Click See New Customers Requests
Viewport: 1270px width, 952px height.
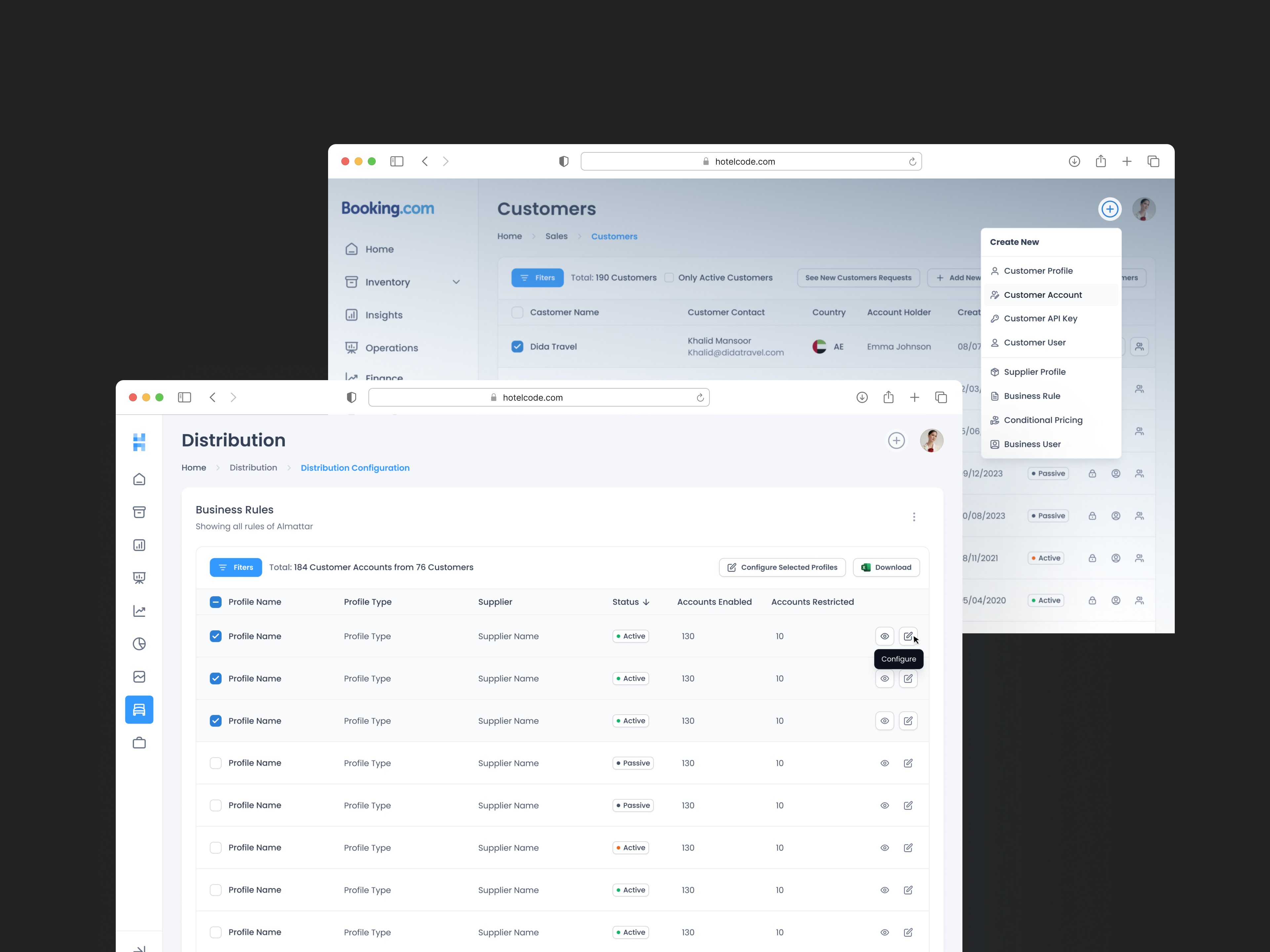pyautogui.click(x=858, y=278)
